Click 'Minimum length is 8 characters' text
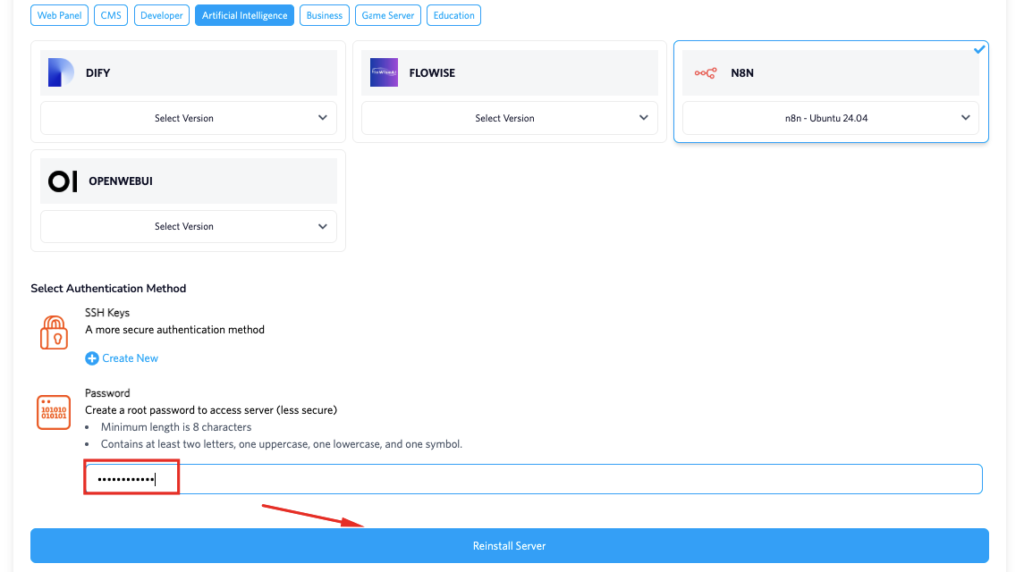 coord(176,427)
